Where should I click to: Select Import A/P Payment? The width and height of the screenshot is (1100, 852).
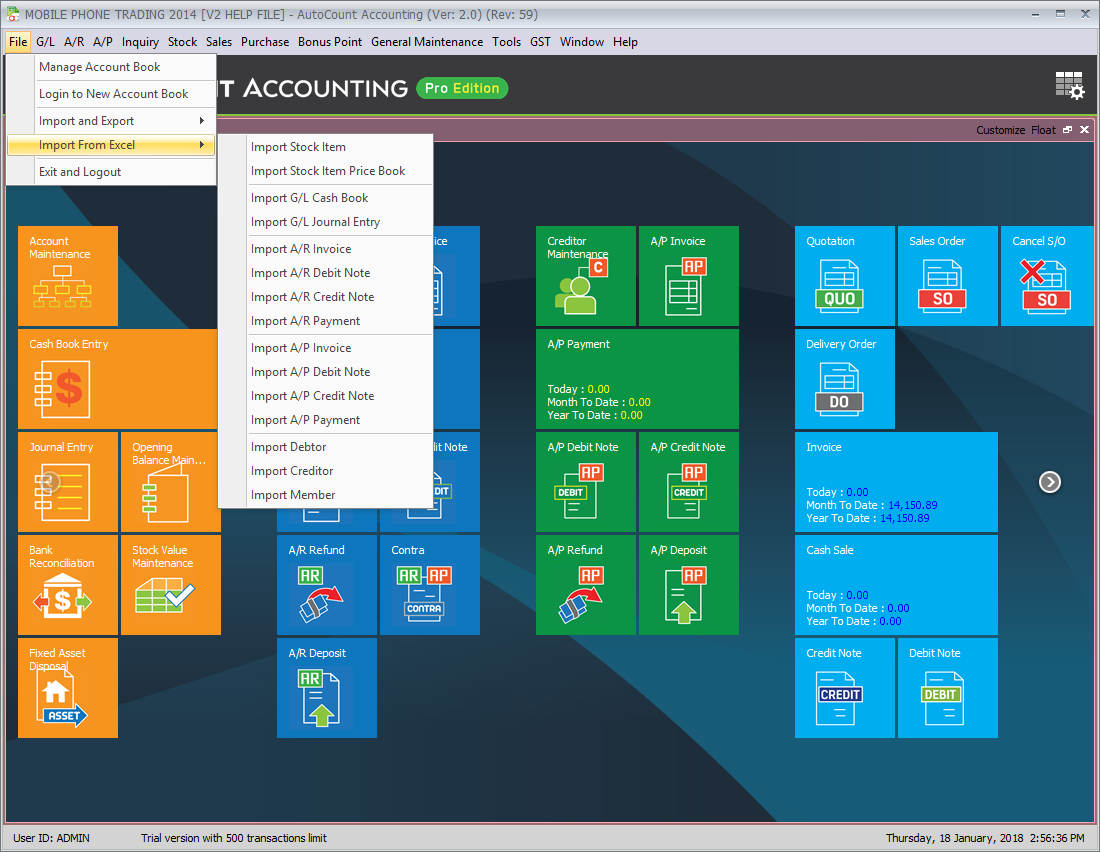(x=326, y=420)
